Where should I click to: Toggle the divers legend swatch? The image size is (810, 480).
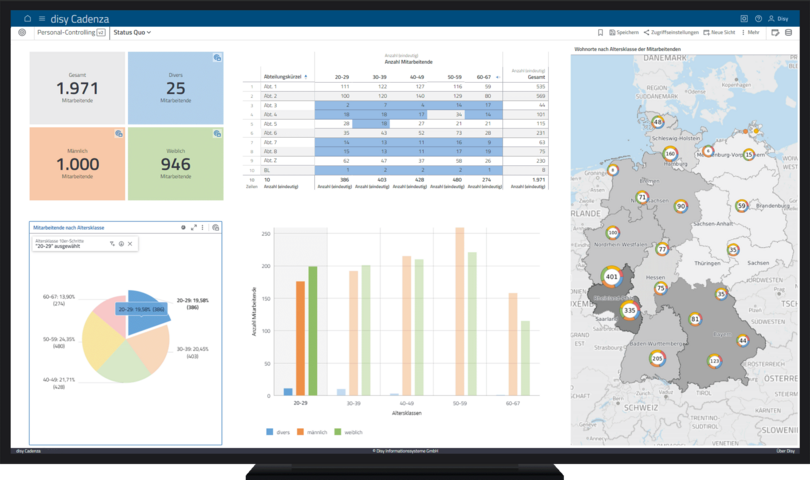[269, 432]
